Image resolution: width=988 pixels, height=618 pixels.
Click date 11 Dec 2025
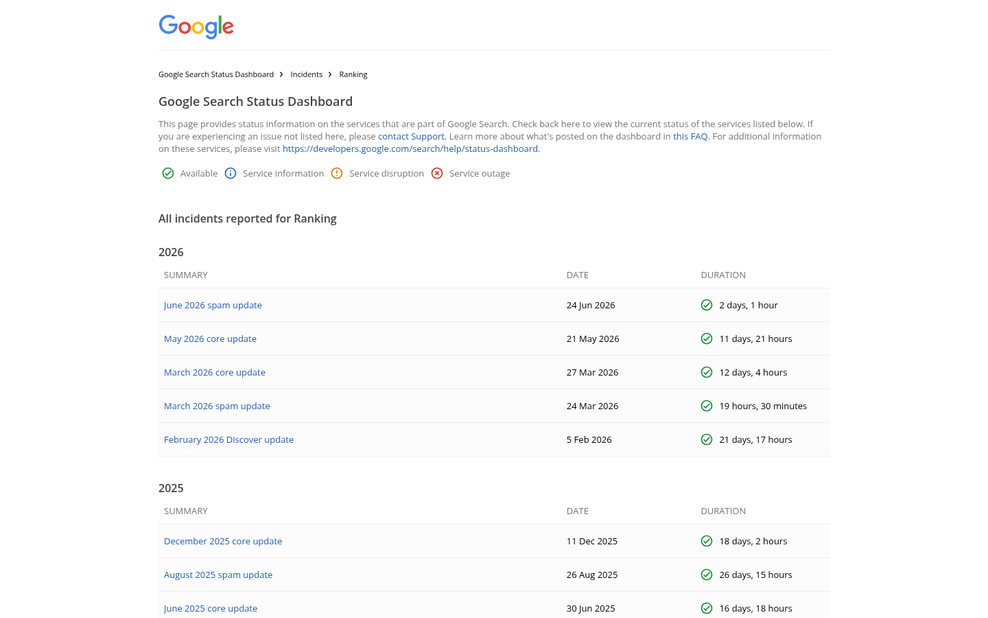[x=592, y=541]
